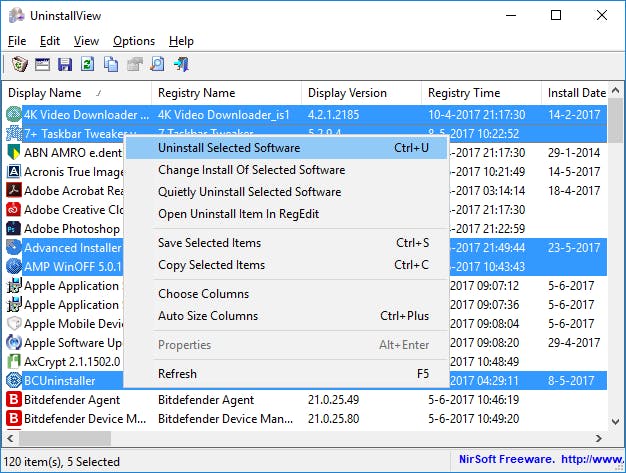Image resolution: width=626 pixels, height=473 pixels.
Task: Click the Adobe Acrobat Reader row icon
Action: click(x=14, y=188)
